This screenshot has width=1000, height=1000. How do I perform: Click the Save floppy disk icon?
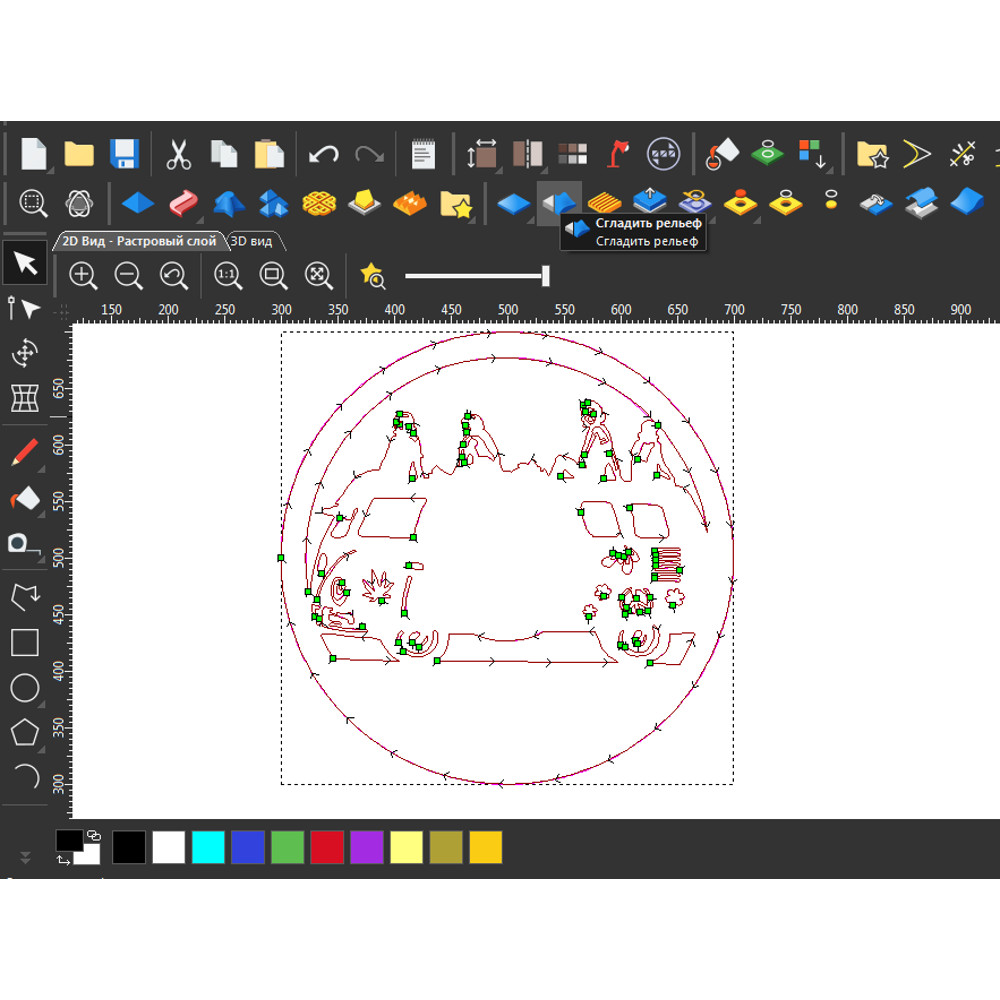[x=124, y=154]
